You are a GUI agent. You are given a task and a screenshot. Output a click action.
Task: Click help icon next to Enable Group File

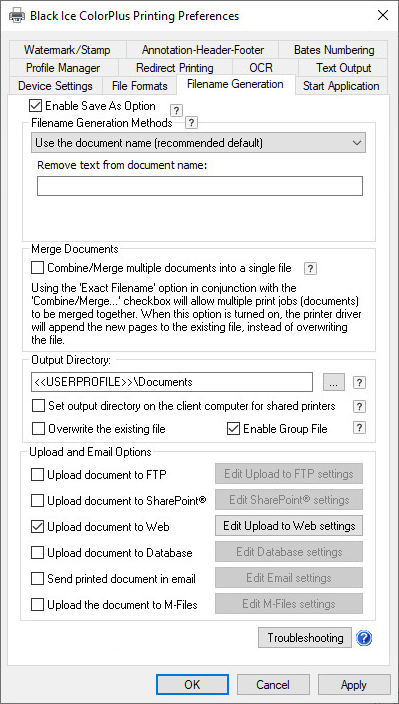coord(359,428)
